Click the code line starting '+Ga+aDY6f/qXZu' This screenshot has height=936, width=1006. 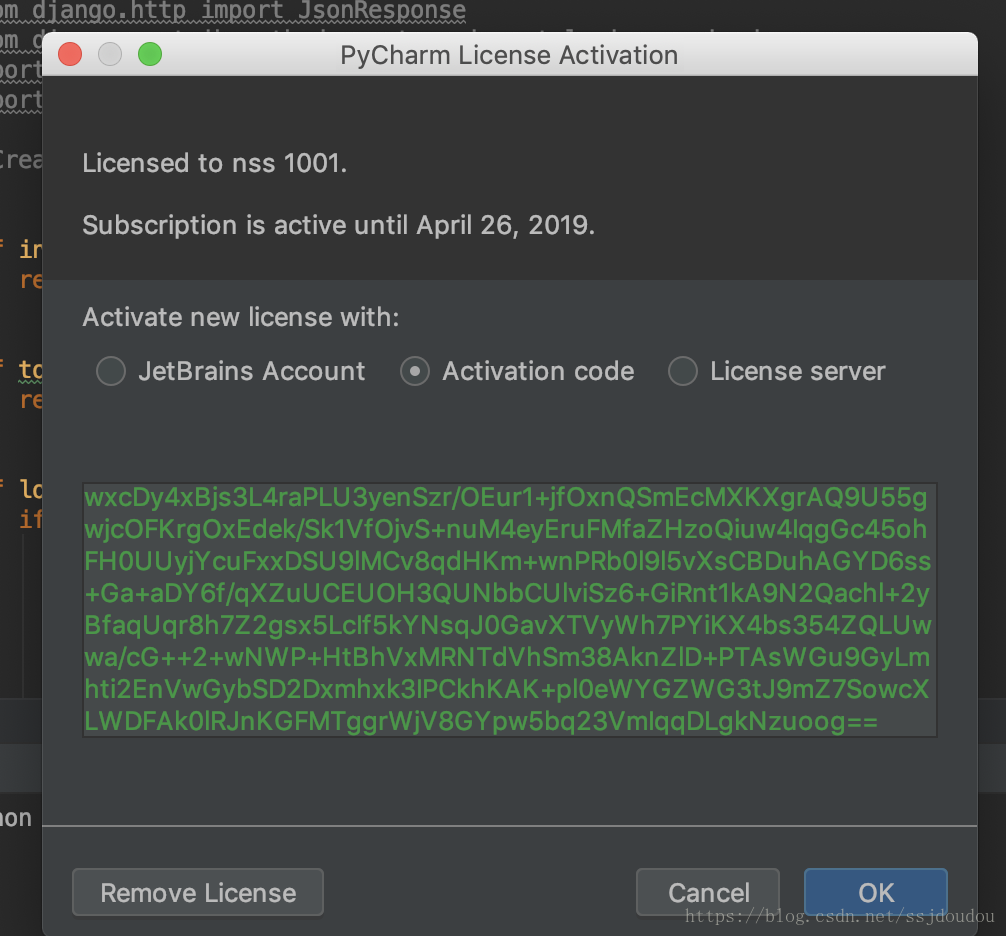pyautogui.click(x=507, y=593)
